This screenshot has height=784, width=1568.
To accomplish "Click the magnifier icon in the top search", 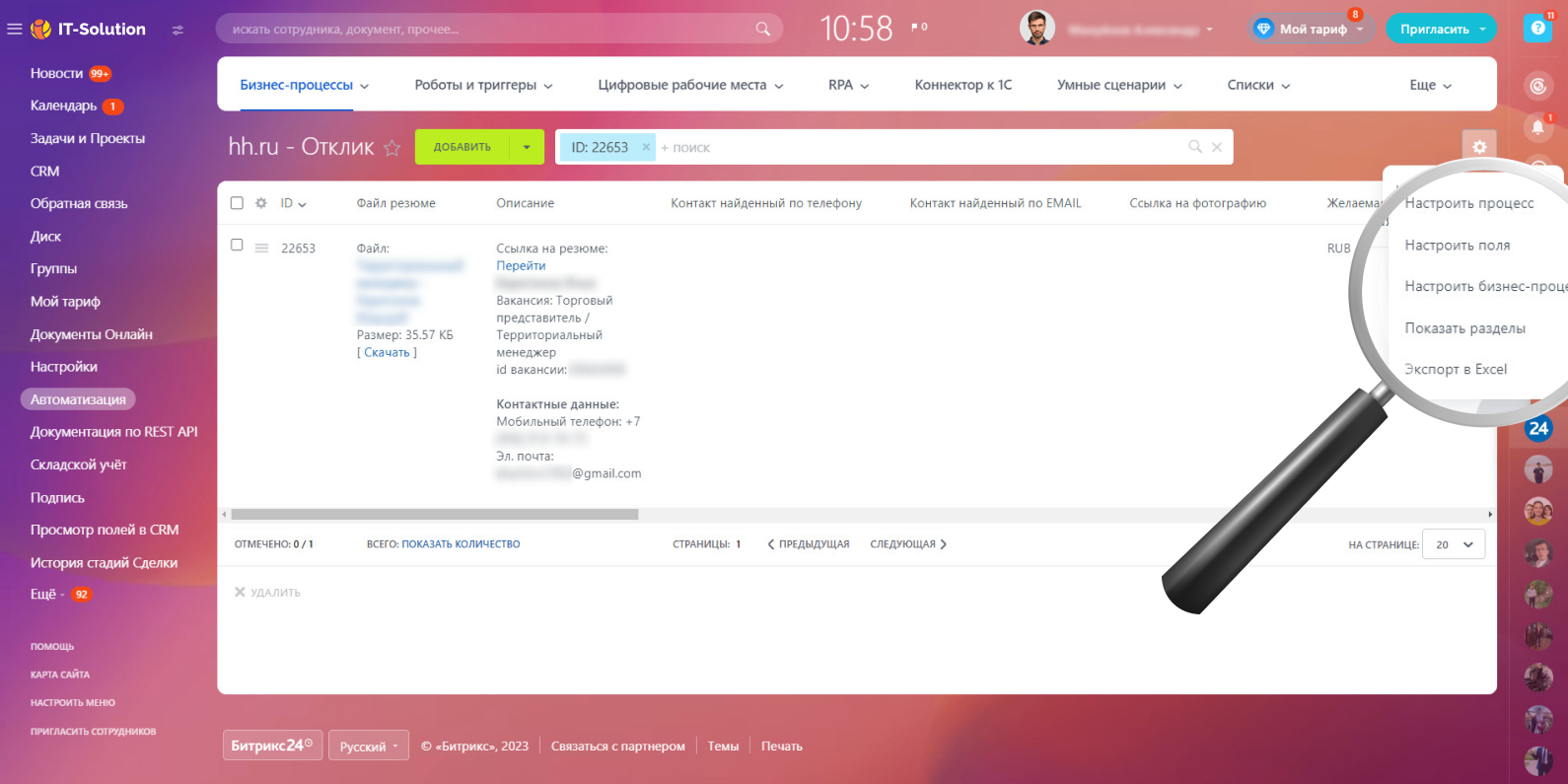I will click(x=762, y=30).
